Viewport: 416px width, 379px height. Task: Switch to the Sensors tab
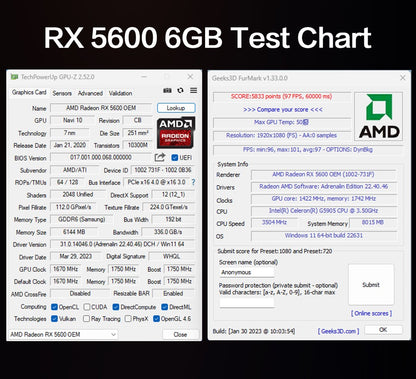[x=62, y=93]
